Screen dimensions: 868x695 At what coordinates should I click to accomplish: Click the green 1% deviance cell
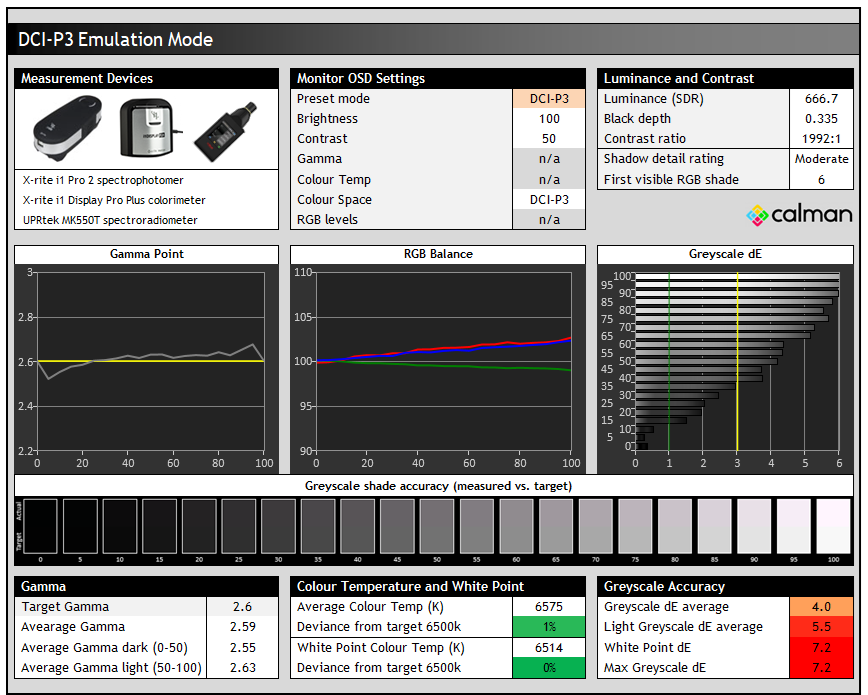pyautogui.click(x=549, y=627)
